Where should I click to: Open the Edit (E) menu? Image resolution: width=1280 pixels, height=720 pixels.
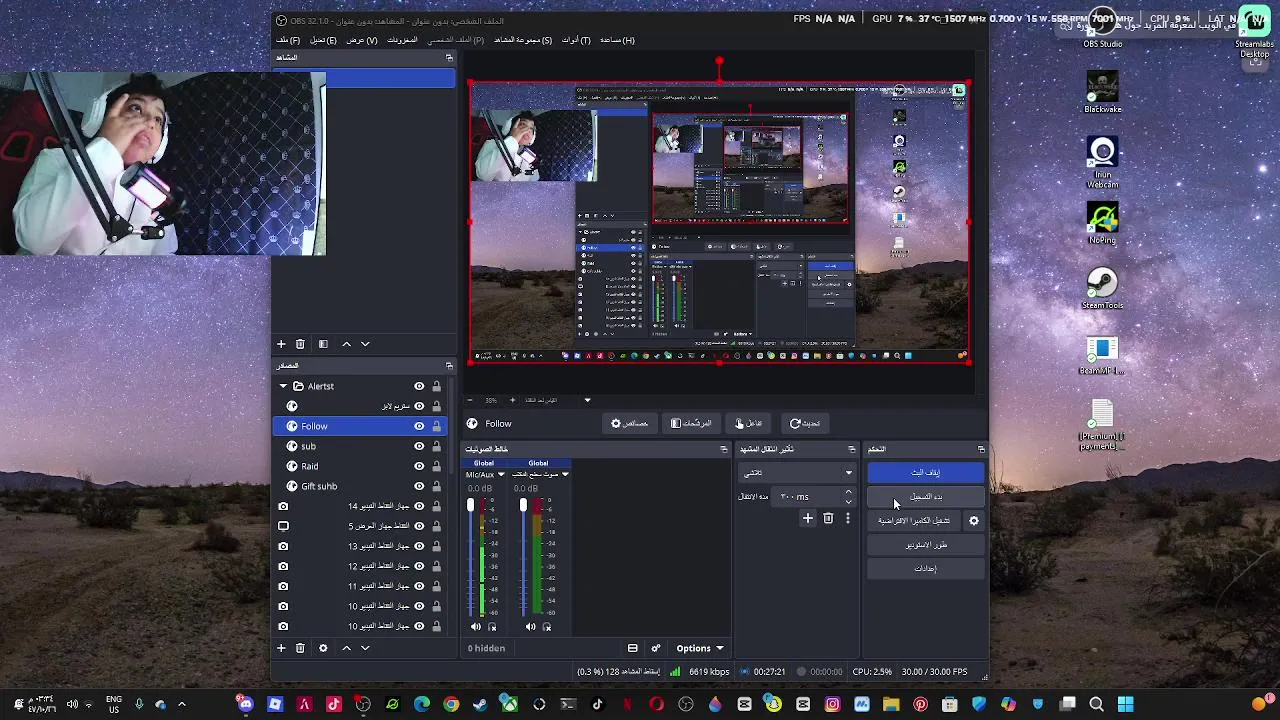point(323,40)
